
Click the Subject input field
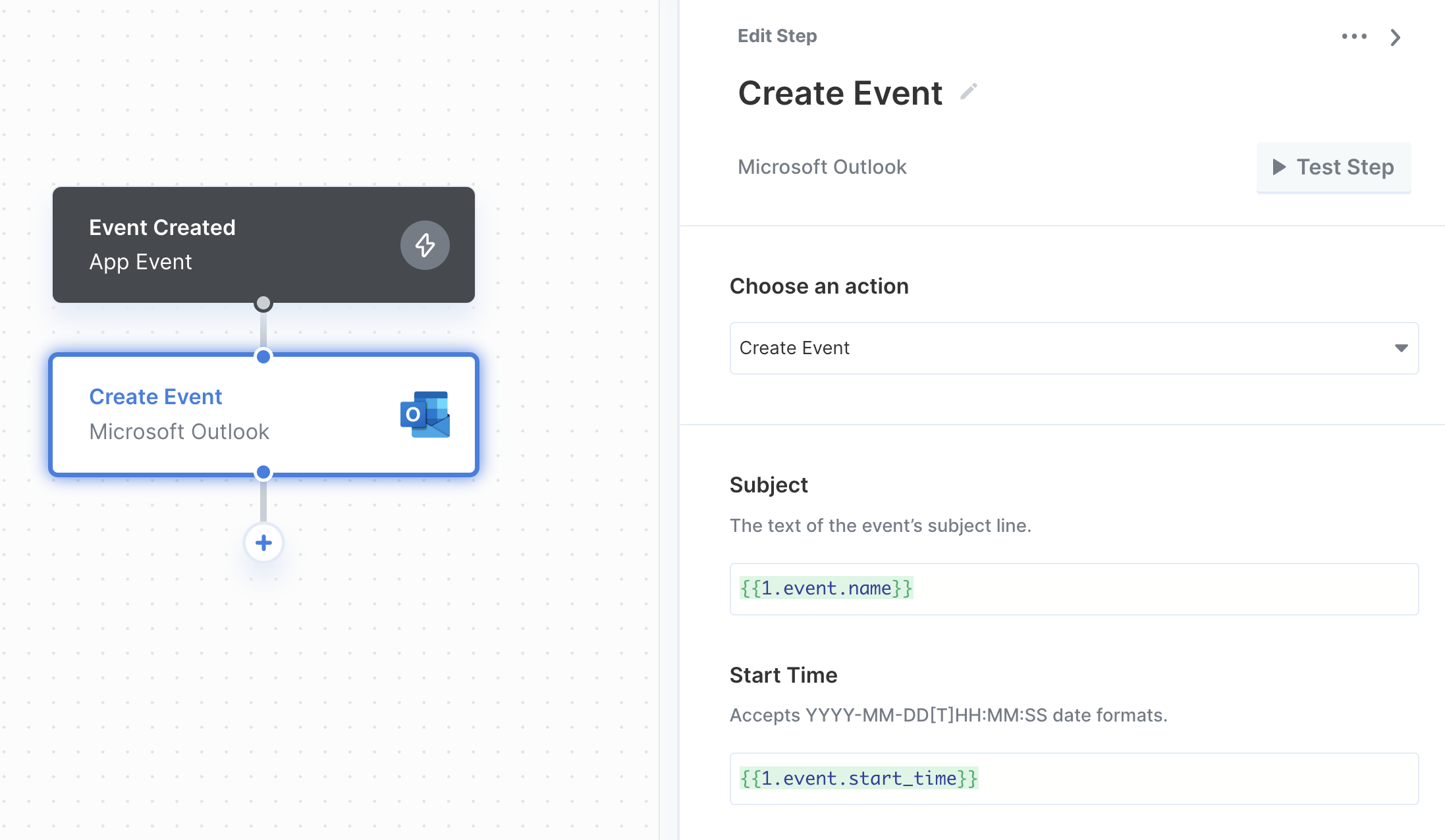pos(1074,589)
